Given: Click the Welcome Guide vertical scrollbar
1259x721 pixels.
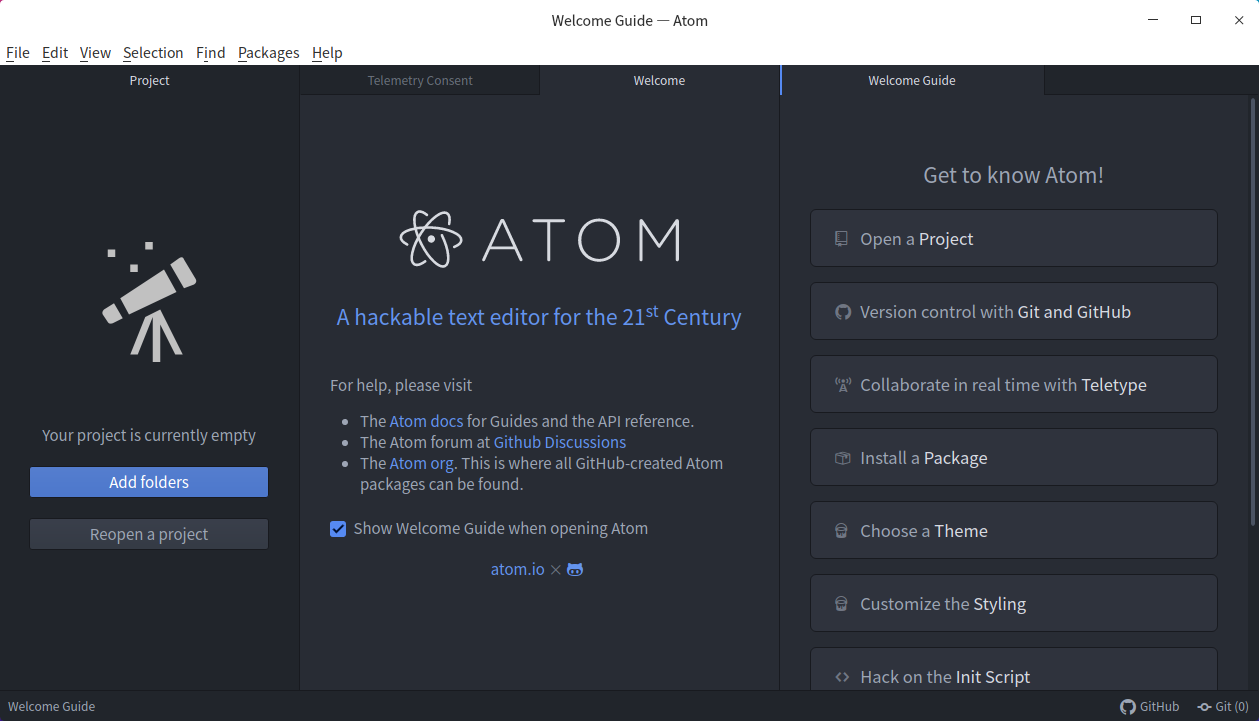Looking at the screenshot, I should [x=1253, y=310].
